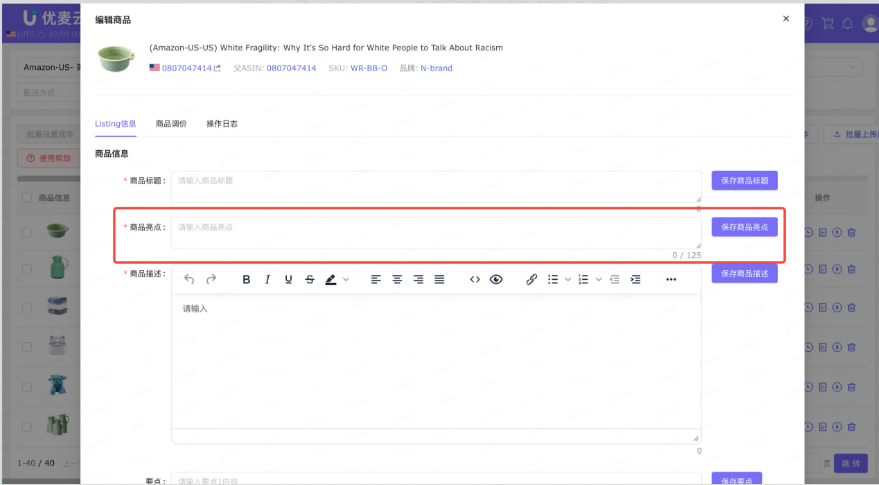Align description text left

click(x=376, y=279)
